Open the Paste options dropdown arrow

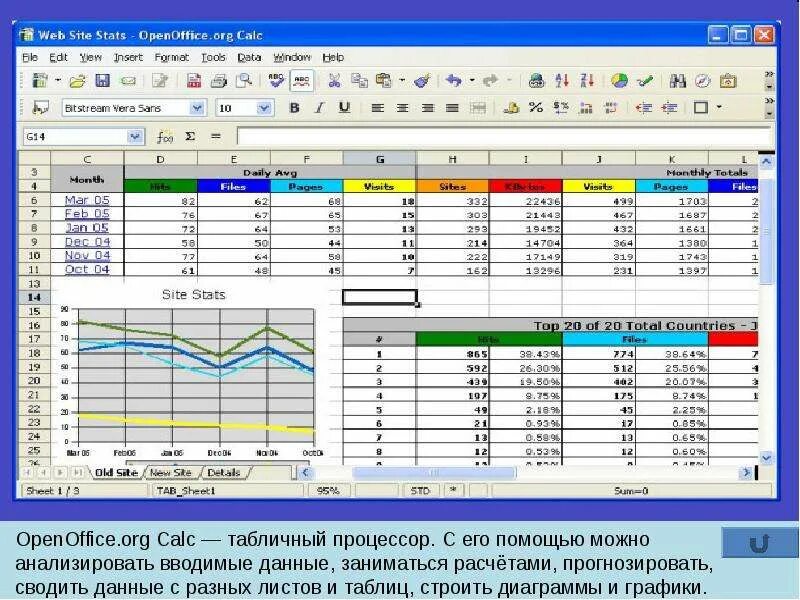tap(402, 81)
